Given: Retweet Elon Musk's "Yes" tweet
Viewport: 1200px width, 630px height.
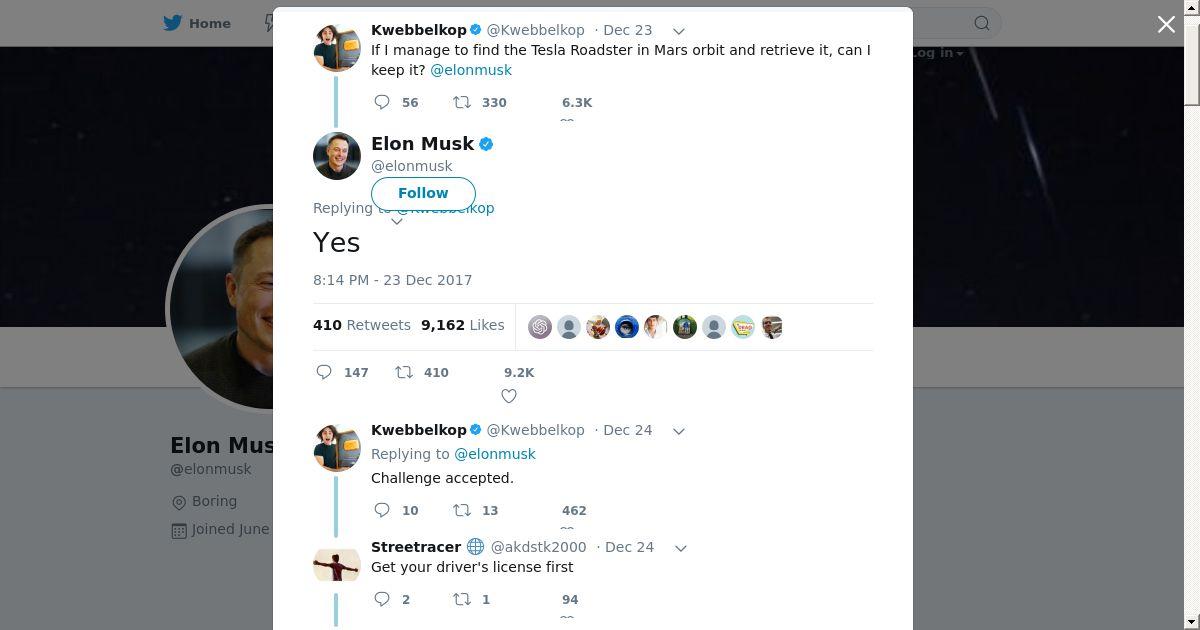Looking at the screenshot, I should pyautogui.click(x=404, y=372).
